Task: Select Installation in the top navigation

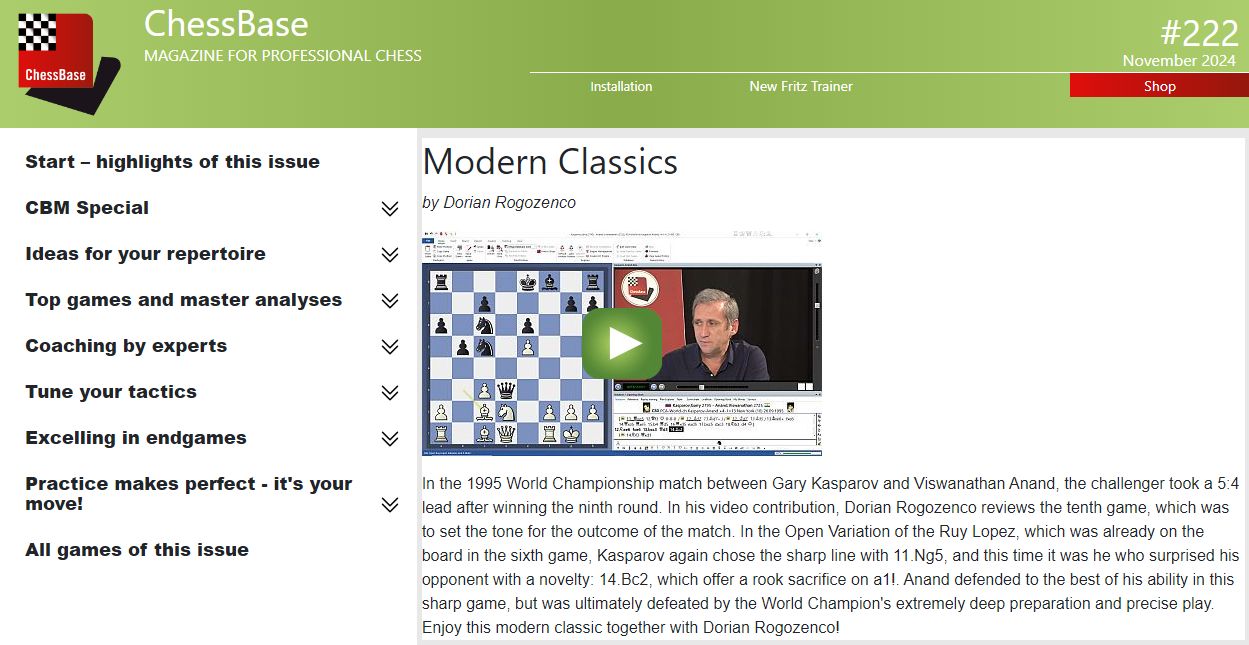Action: (621, 86)
